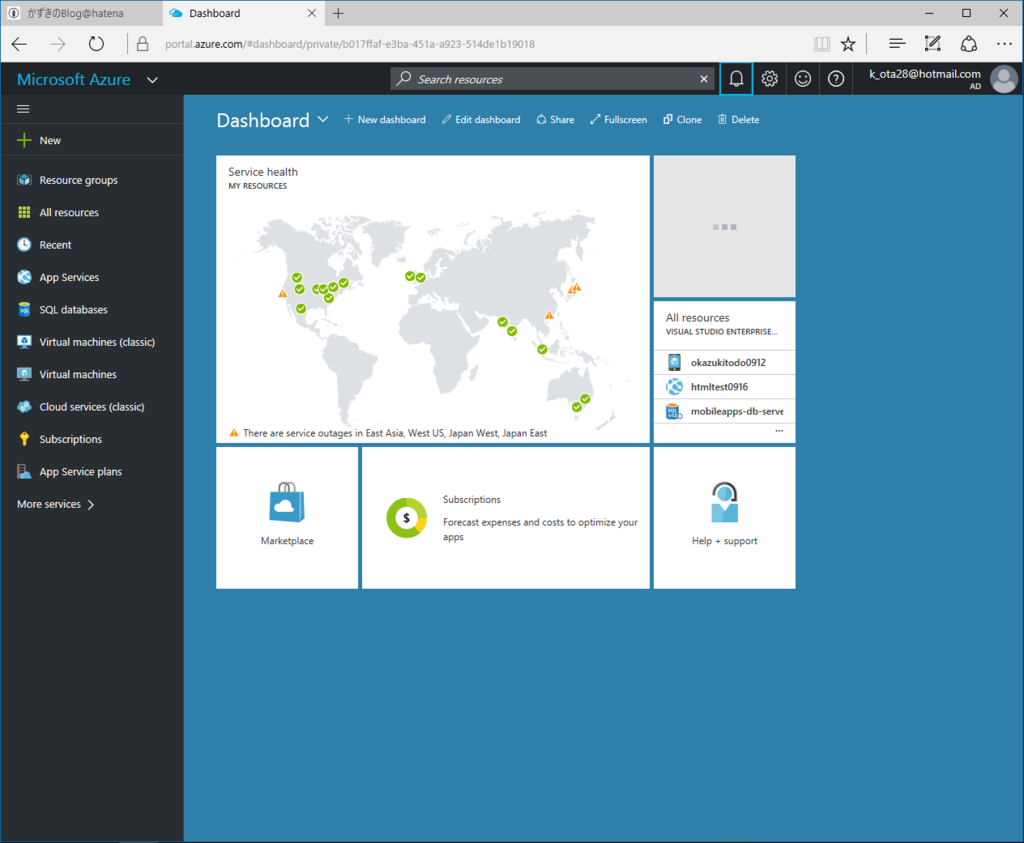The width and height of the screenshot is (1024, 843).
Task: Switch to the かずきのBlog@hatena tab
Action: pos(81,13)
